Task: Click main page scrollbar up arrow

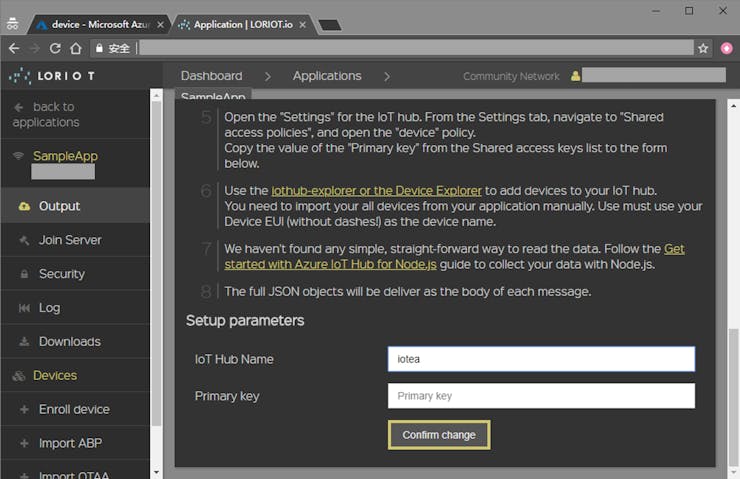Action: (733, 106)
